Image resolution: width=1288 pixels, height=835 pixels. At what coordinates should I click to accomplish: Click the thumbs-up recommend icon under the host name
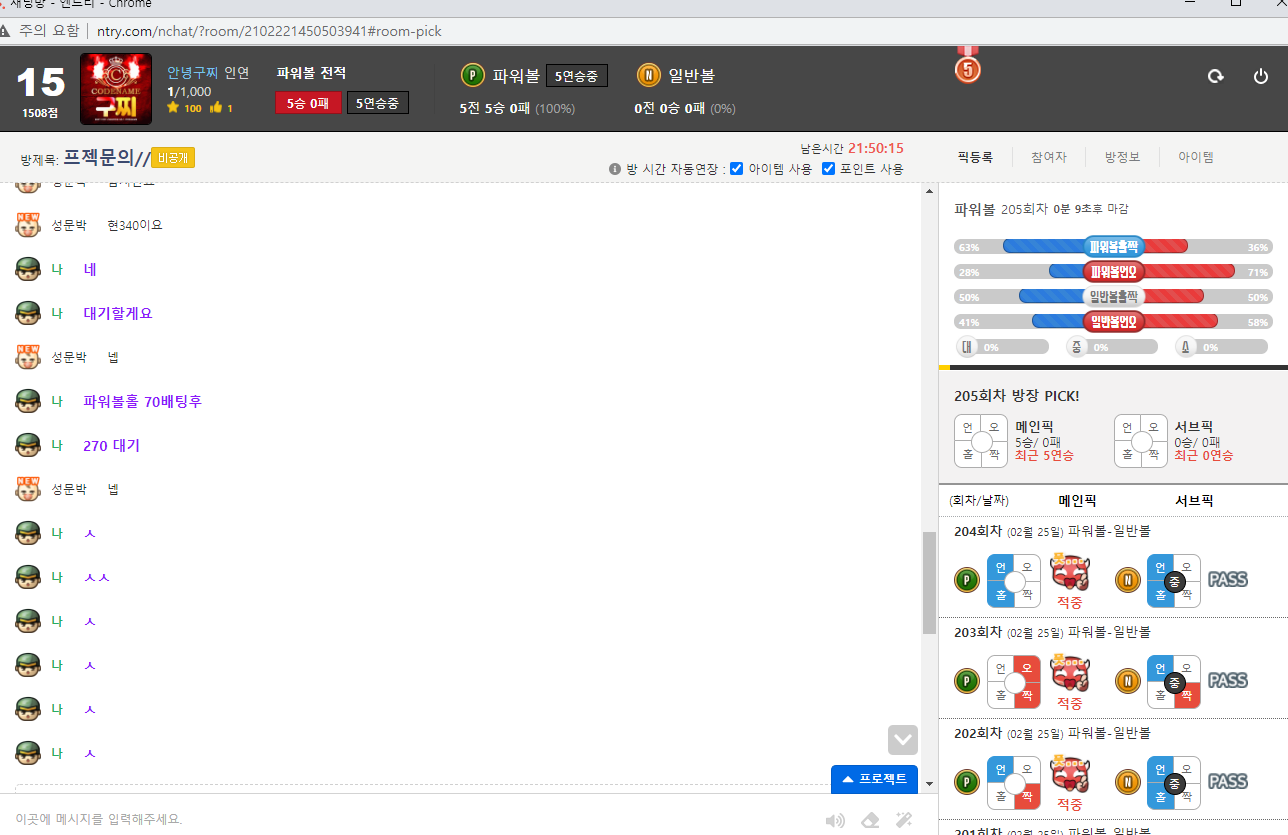215,108
